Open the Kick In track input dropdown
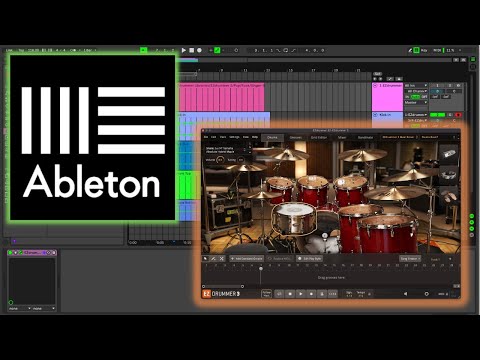Image resolution: width=480 pixels, height=360 pixels. 416,115
